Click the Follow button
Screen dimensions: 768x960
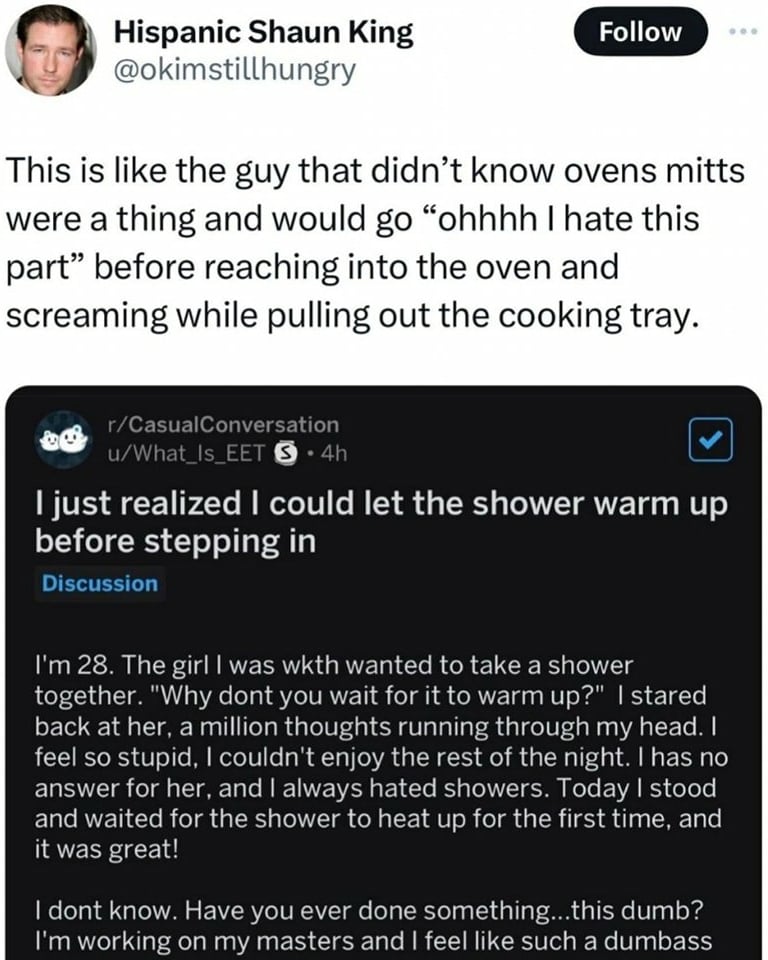640,33
